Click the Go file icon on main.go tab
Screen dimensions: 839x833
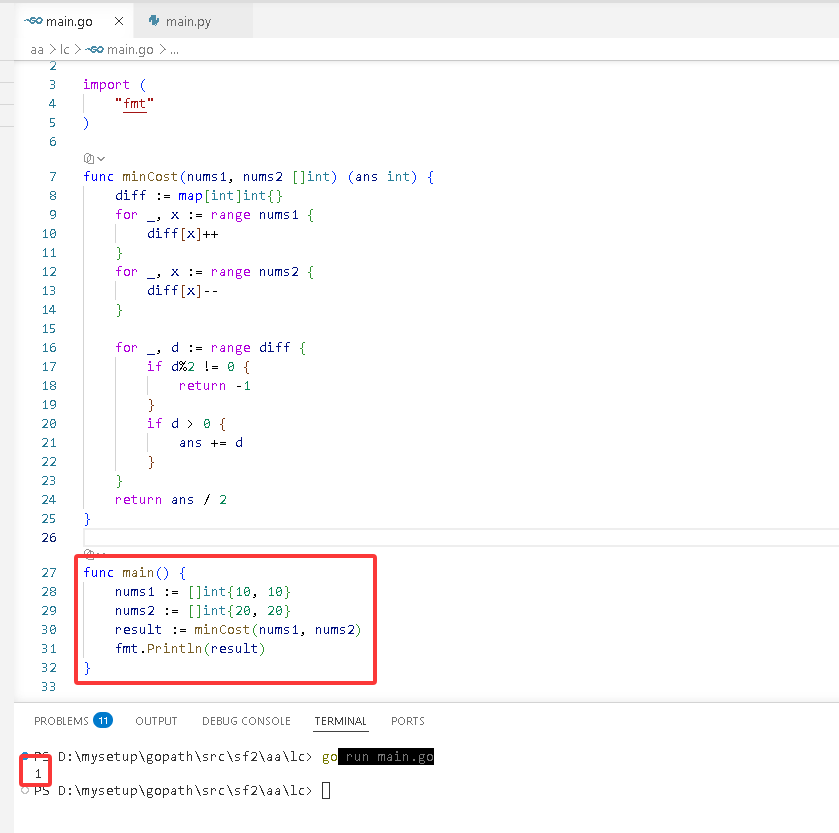33,21
